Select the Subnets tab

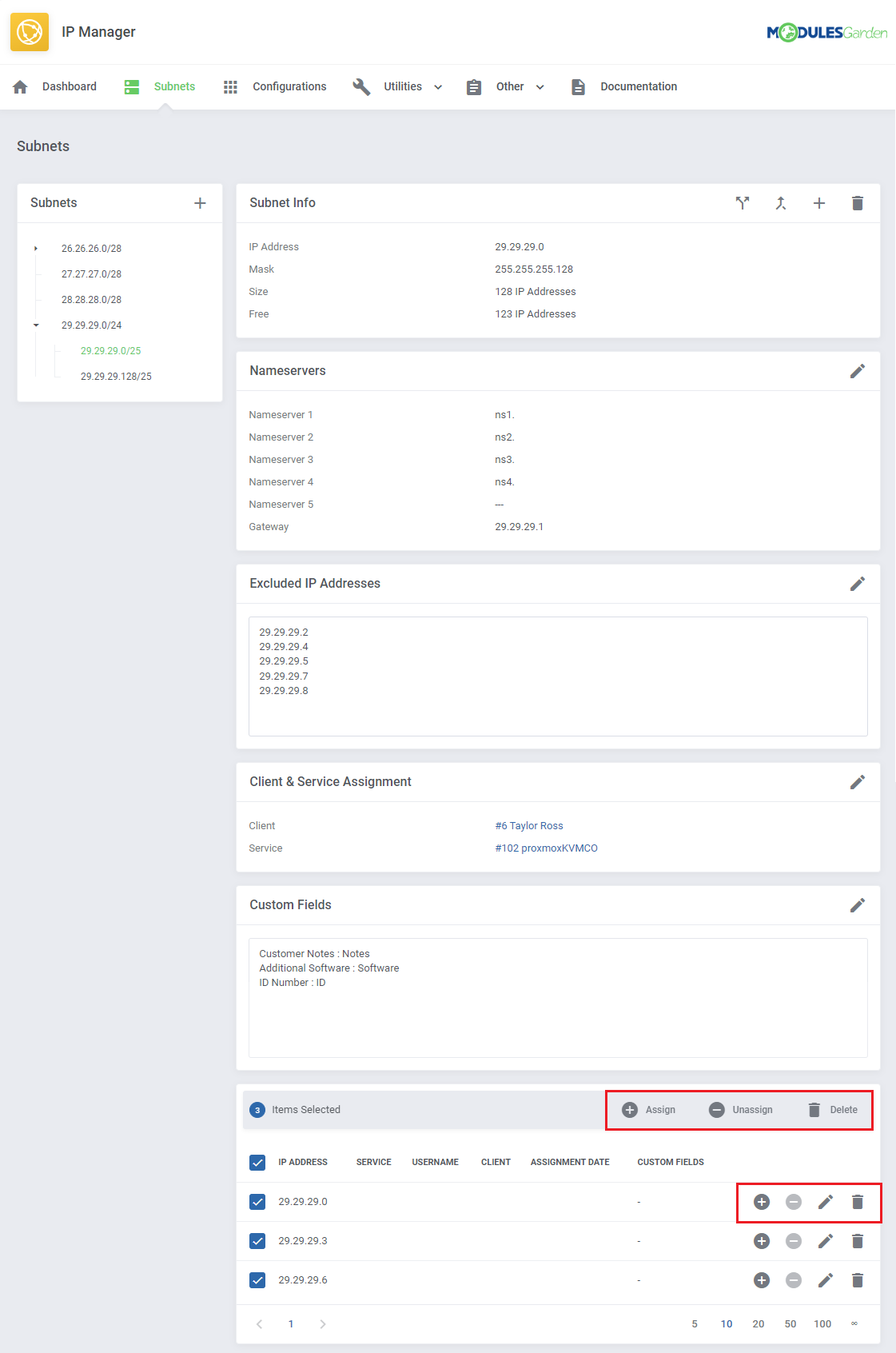click(x=160, y=86)
